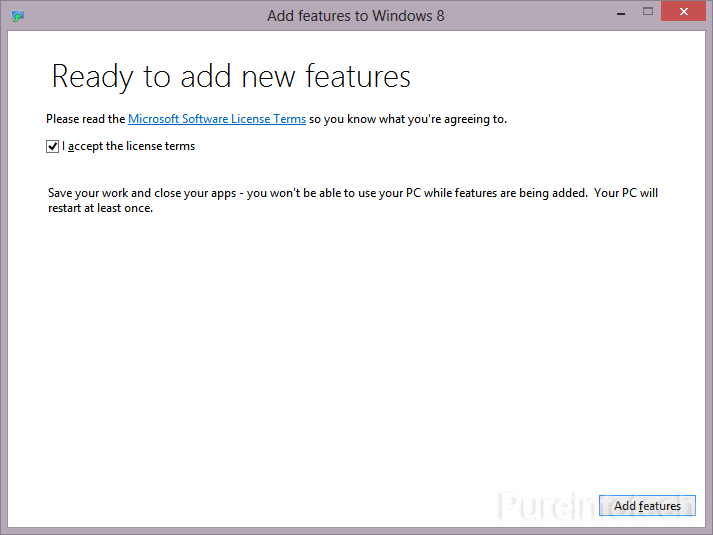Uncheck 'I accept the license terms' checkbox
Screen dimensions: 713x535
click(x=52, y=146)
